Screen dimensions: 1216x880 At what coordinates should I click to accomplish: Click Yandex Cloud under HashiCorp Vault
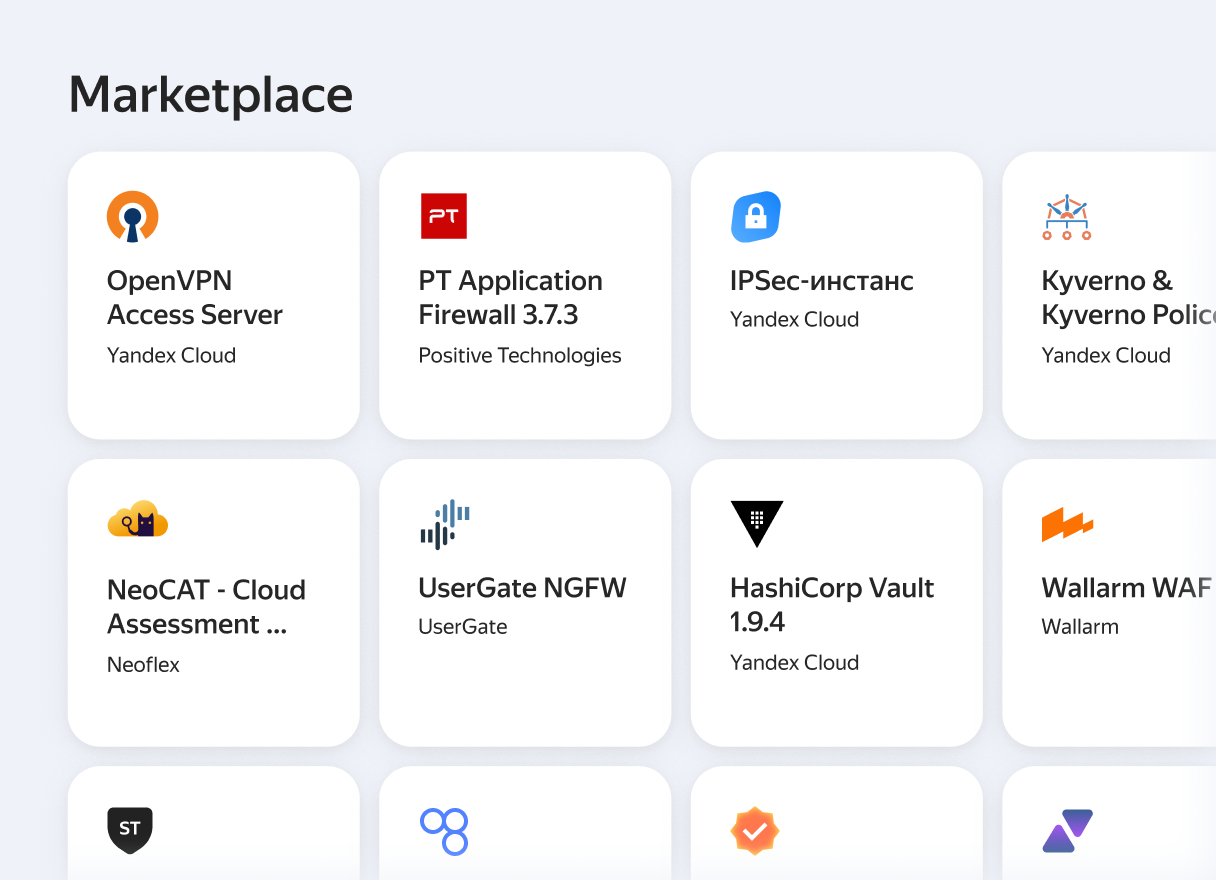pyautogui.click(x=794, y=662)
